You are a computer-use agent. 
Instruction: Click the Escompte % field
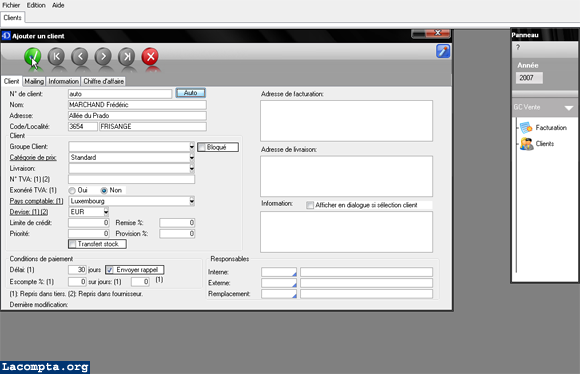coord(77,282)
